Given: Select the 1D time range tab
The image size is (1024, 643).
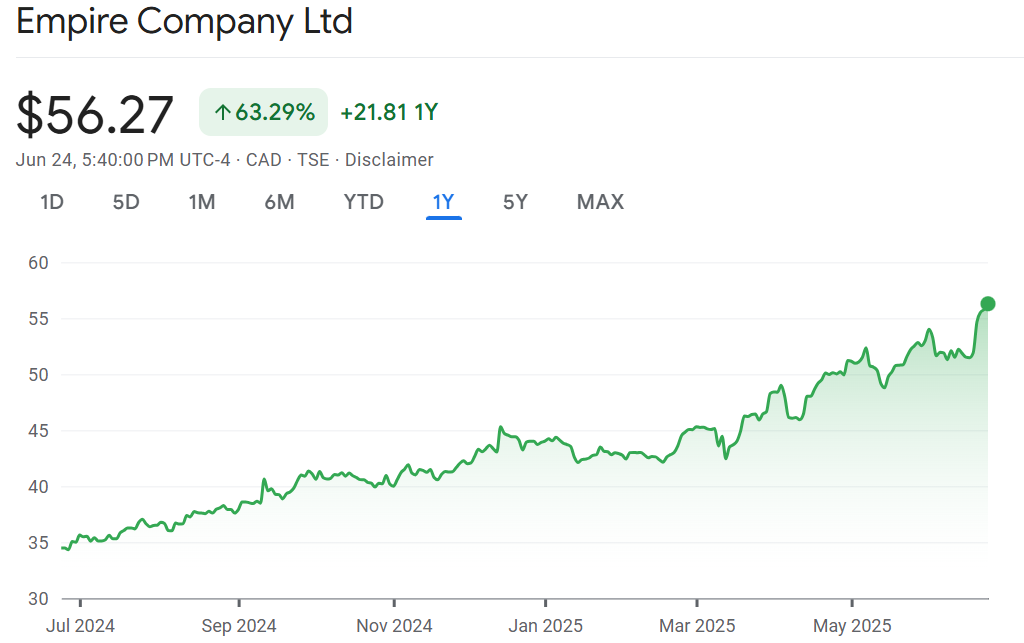Looking at the screenshot, I should pyautogui.click(x=52, y=202).
